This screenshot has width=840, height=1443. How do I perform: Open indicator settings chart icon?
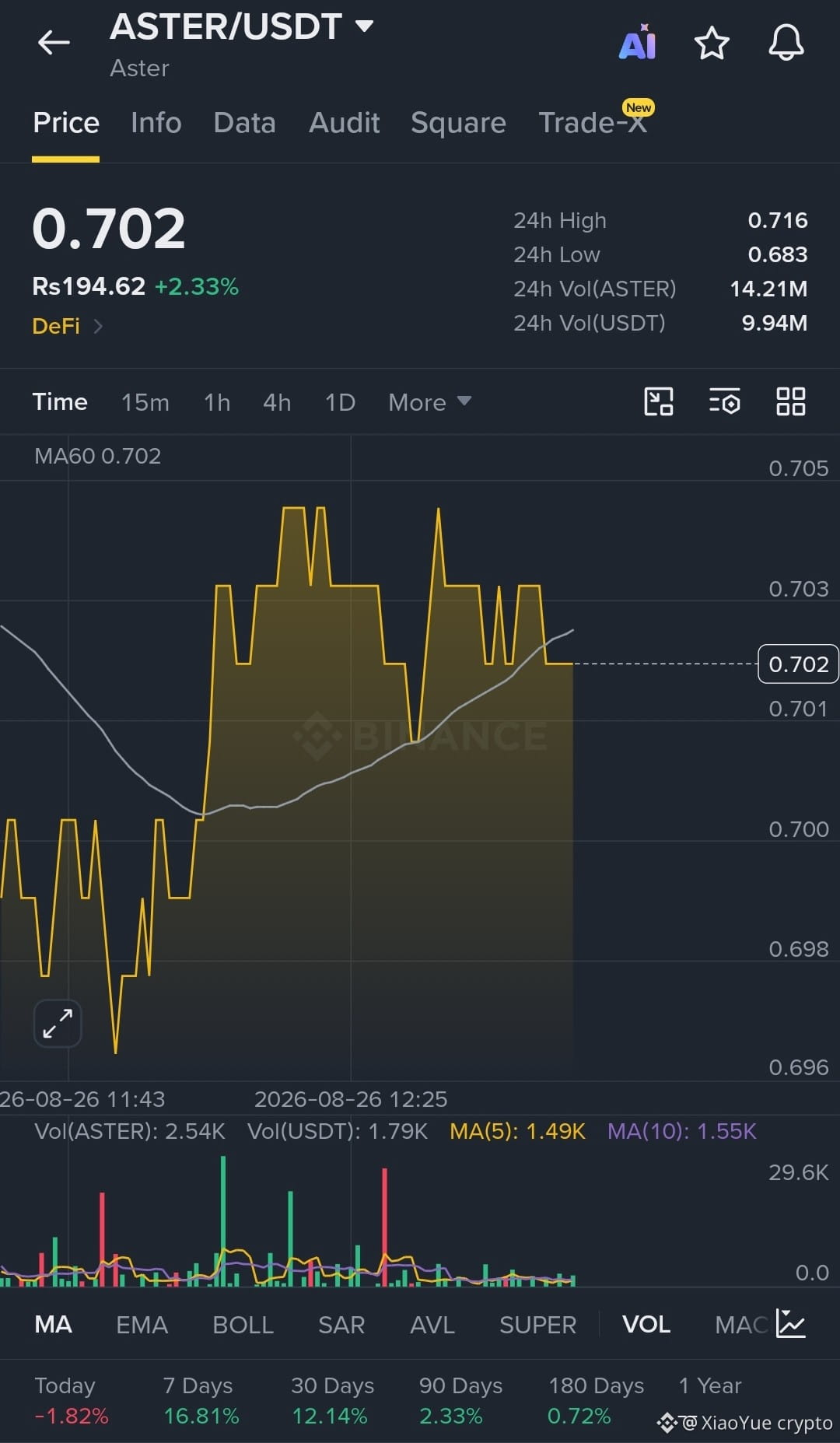click(x=791, y=1323)
